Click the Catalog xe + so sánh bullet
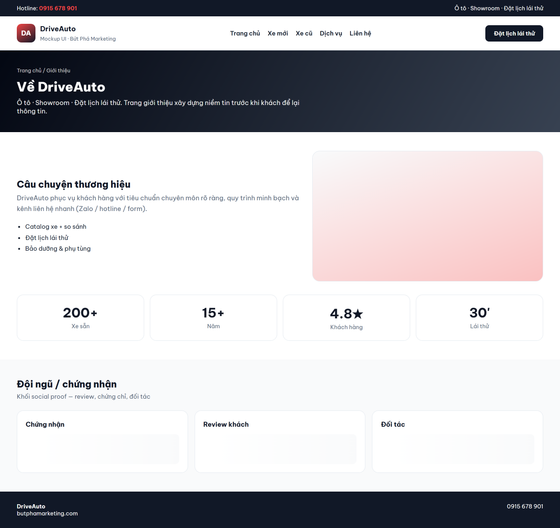The height and width of the screenshot is (528, 560). [x=56, y=226]
